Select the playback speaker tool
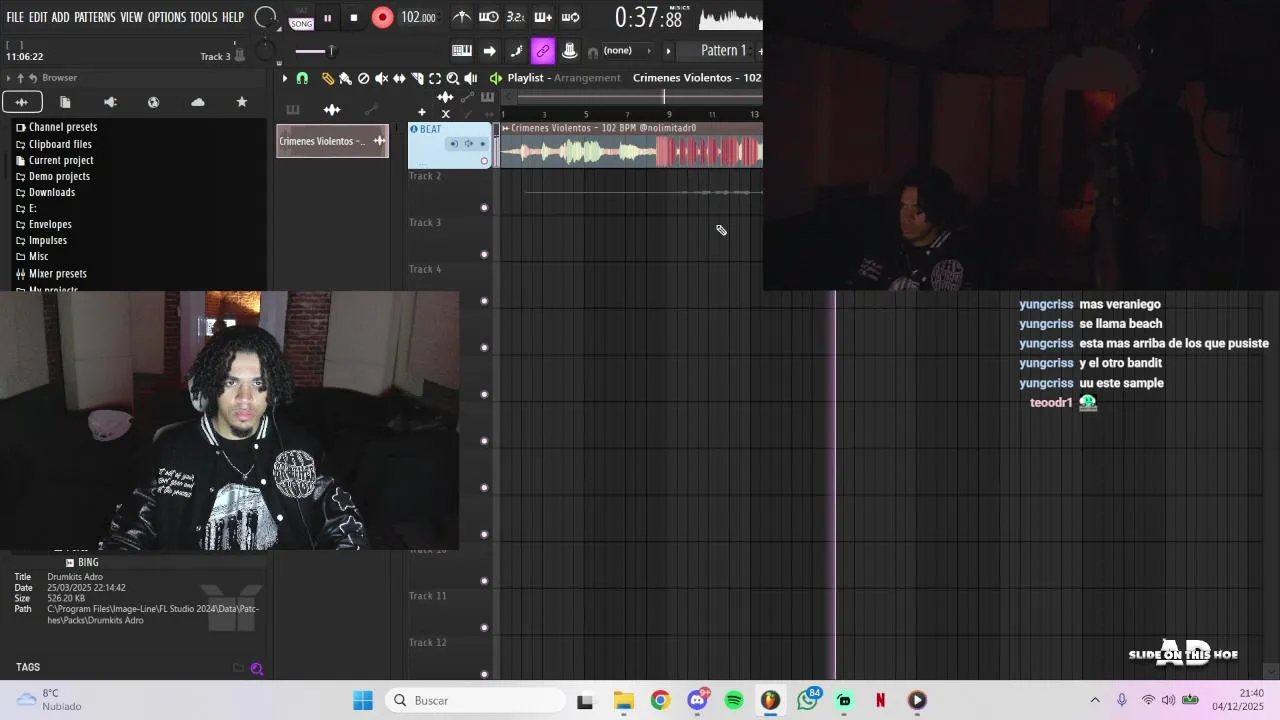Viewport: 1280px width, 720px height. pyautogui.click(x=471, y=78)
